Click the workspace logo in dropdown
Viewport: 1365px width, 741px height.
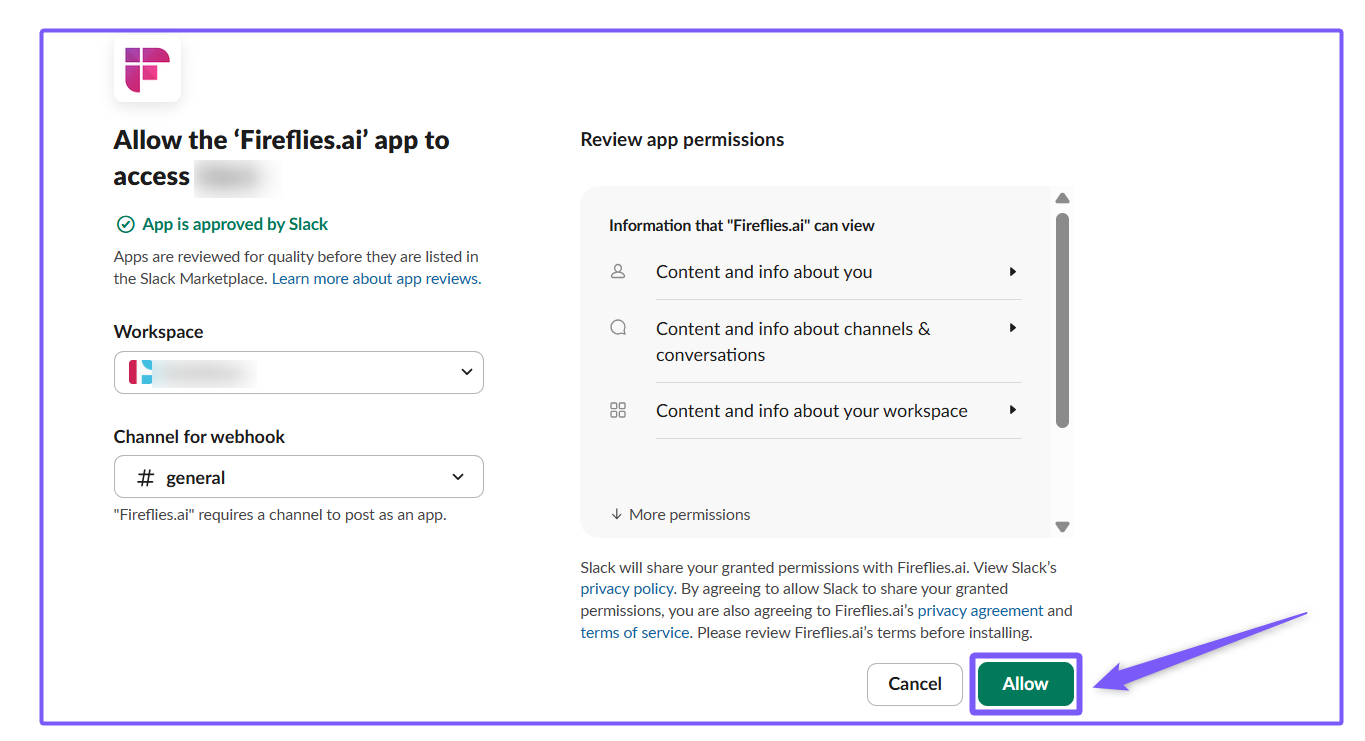point(140,372)
